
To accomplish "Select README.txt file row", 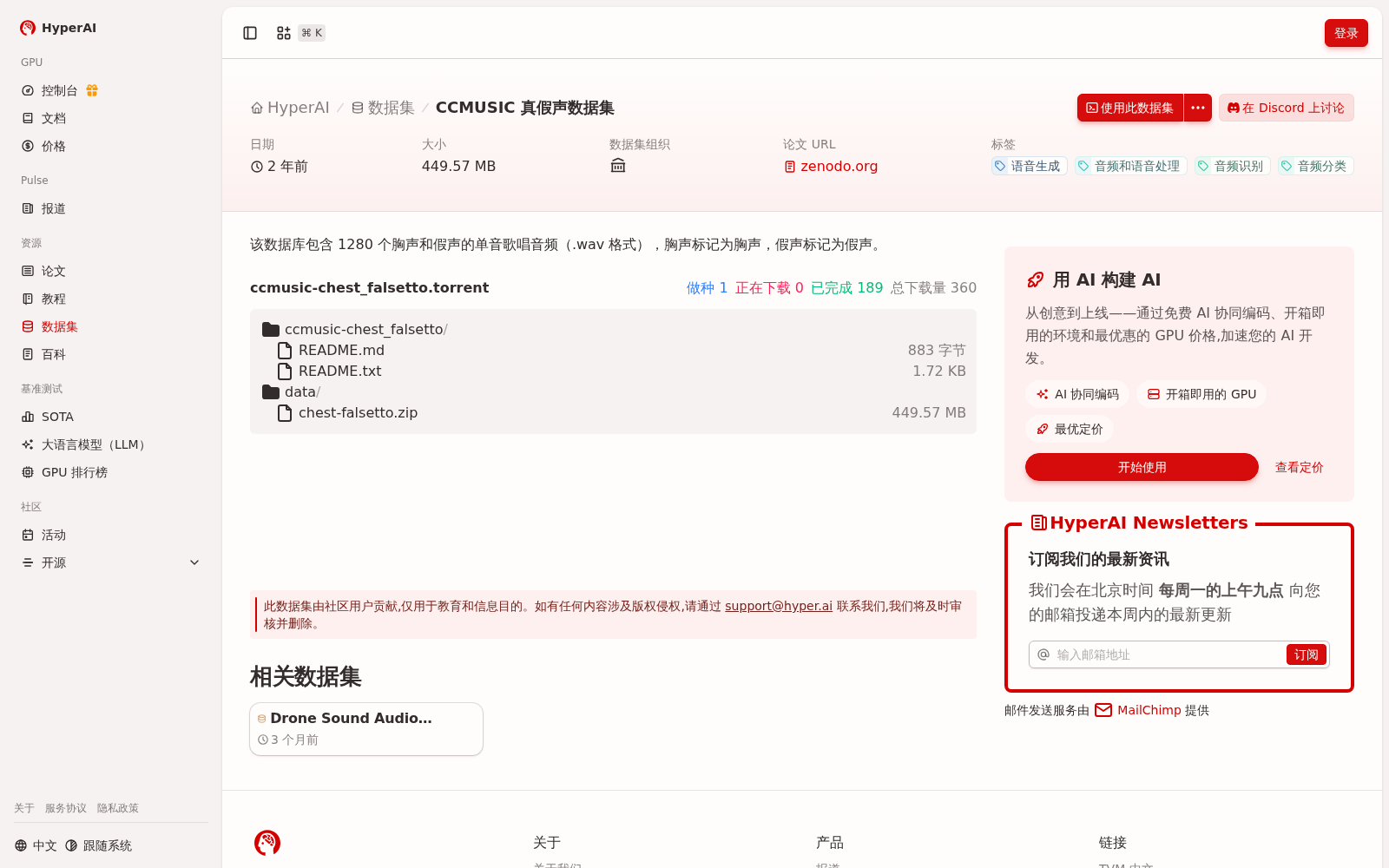I will (x=613, y=371).
